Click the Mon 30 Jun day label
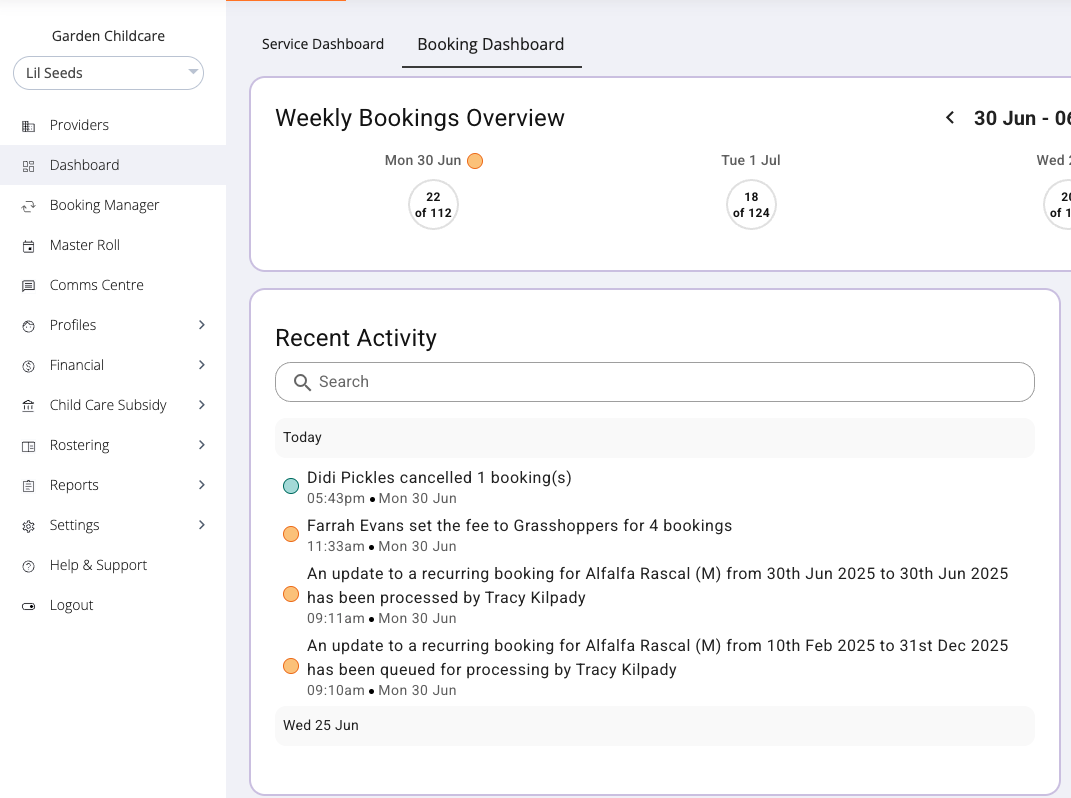 423,161
